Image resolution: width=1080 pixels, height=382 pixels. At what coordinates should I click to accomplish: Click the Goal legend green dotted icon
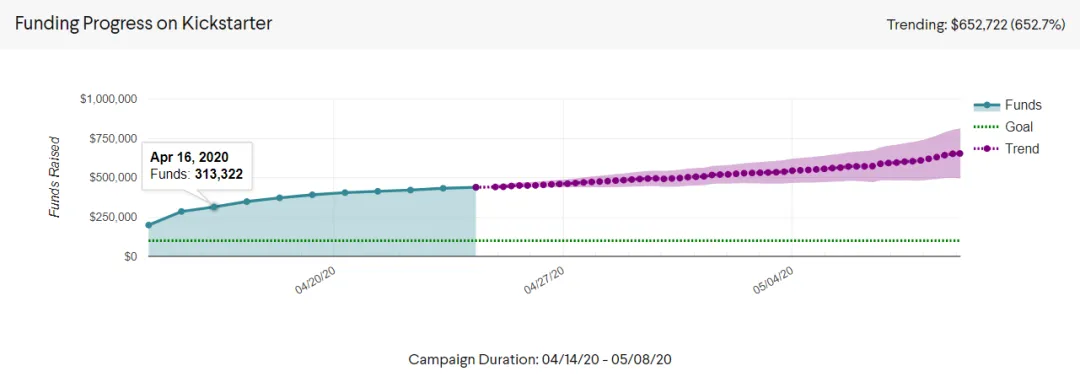point(986,127)
